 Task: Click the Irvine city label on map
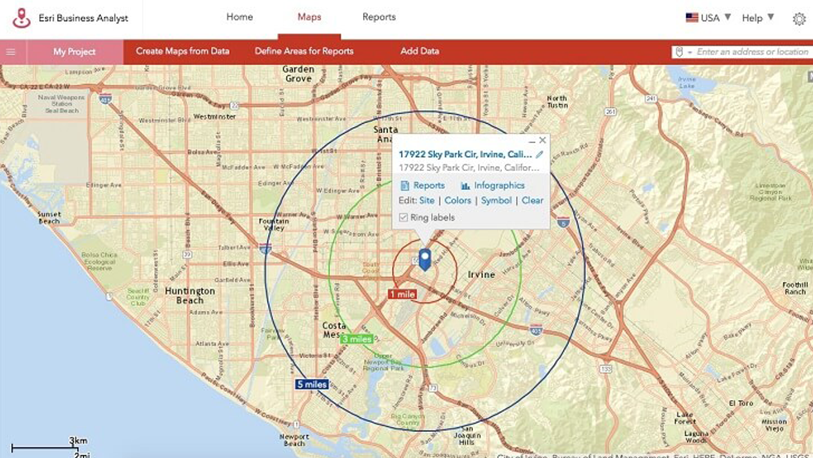[481, 274]
